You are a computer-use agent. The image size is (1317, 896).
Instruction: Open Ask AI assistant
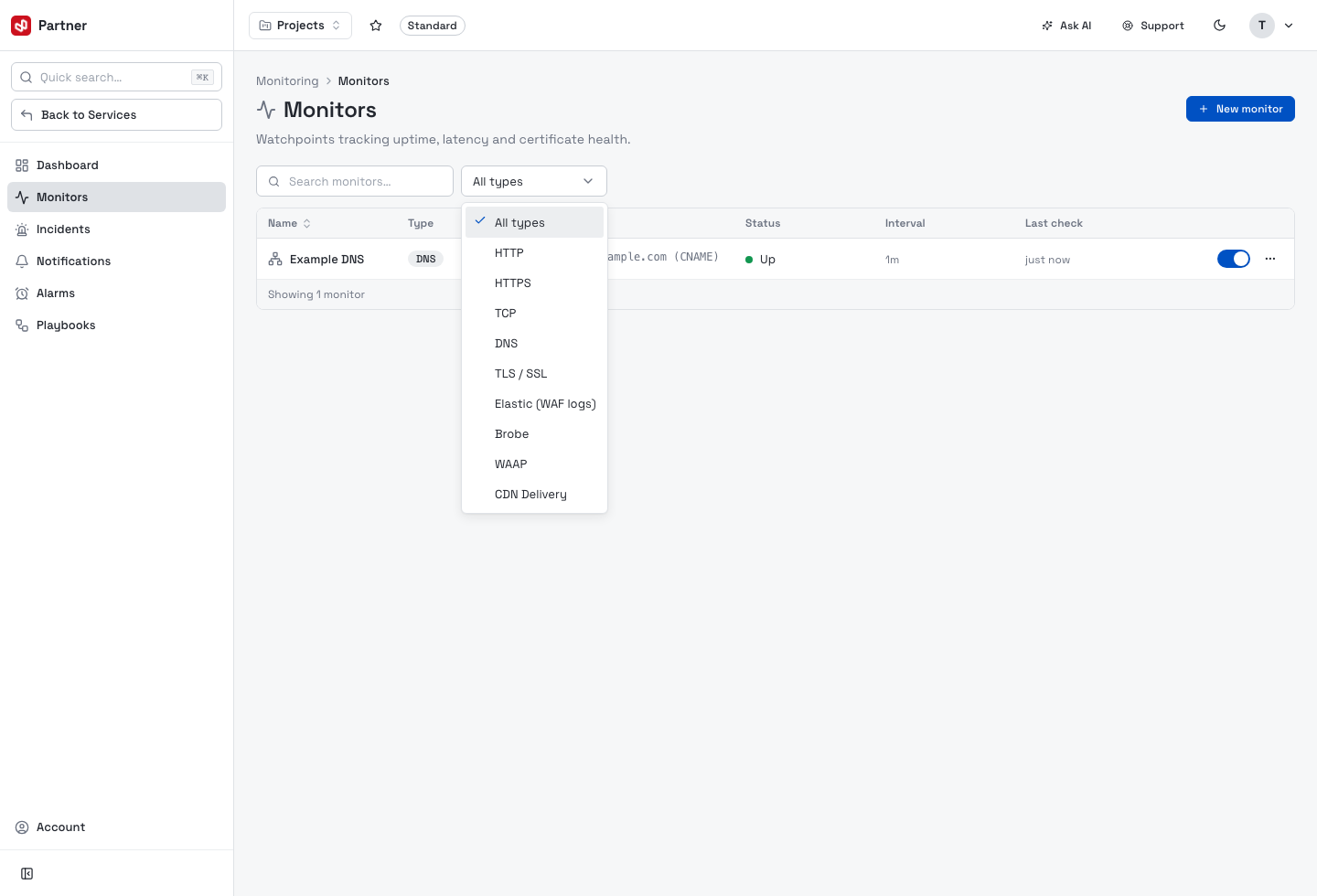1066,26
